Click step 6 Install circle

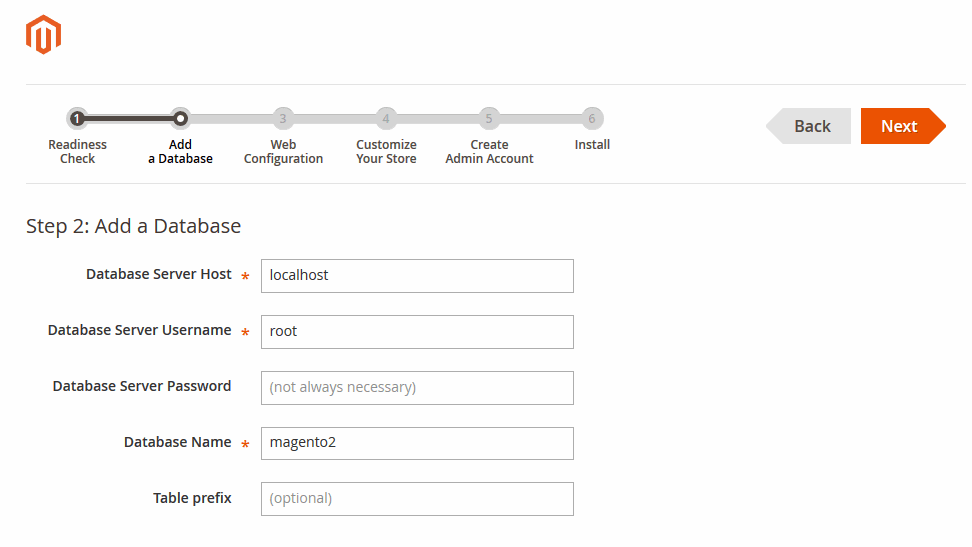coord(592,119)
